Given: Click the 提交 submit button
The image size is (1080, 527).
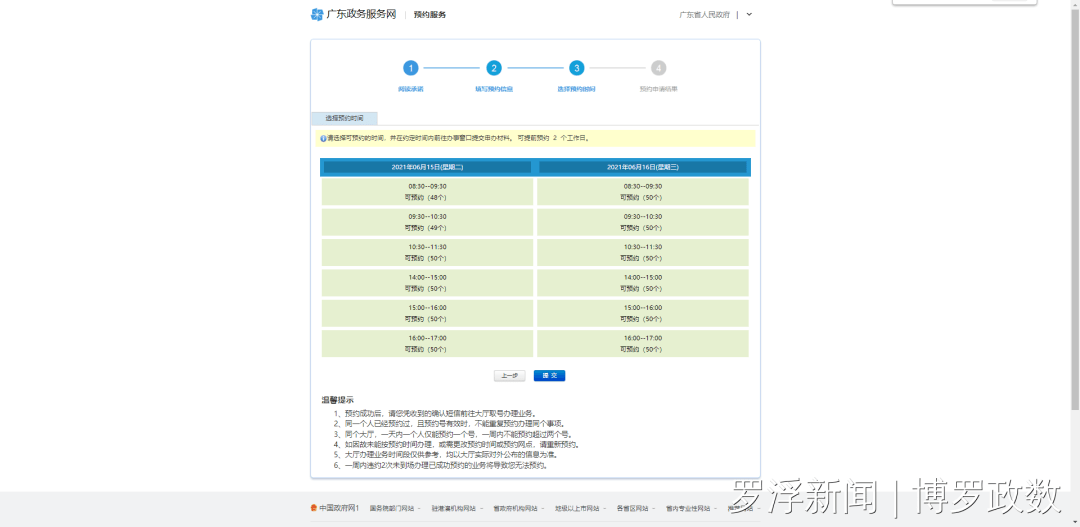Looking at the screenshot, I should click(550, 375).
